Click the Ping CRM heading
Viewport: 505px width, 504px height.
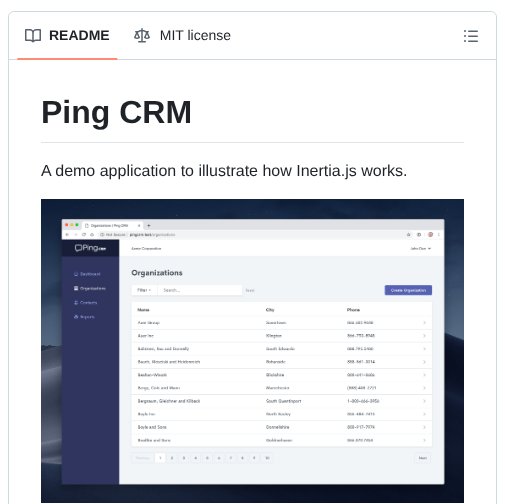coord(116,113)
